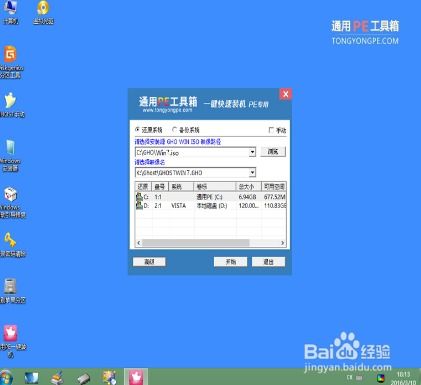Click the Browse button beside the path
The image size is (421, 385).
click(273, 151)
